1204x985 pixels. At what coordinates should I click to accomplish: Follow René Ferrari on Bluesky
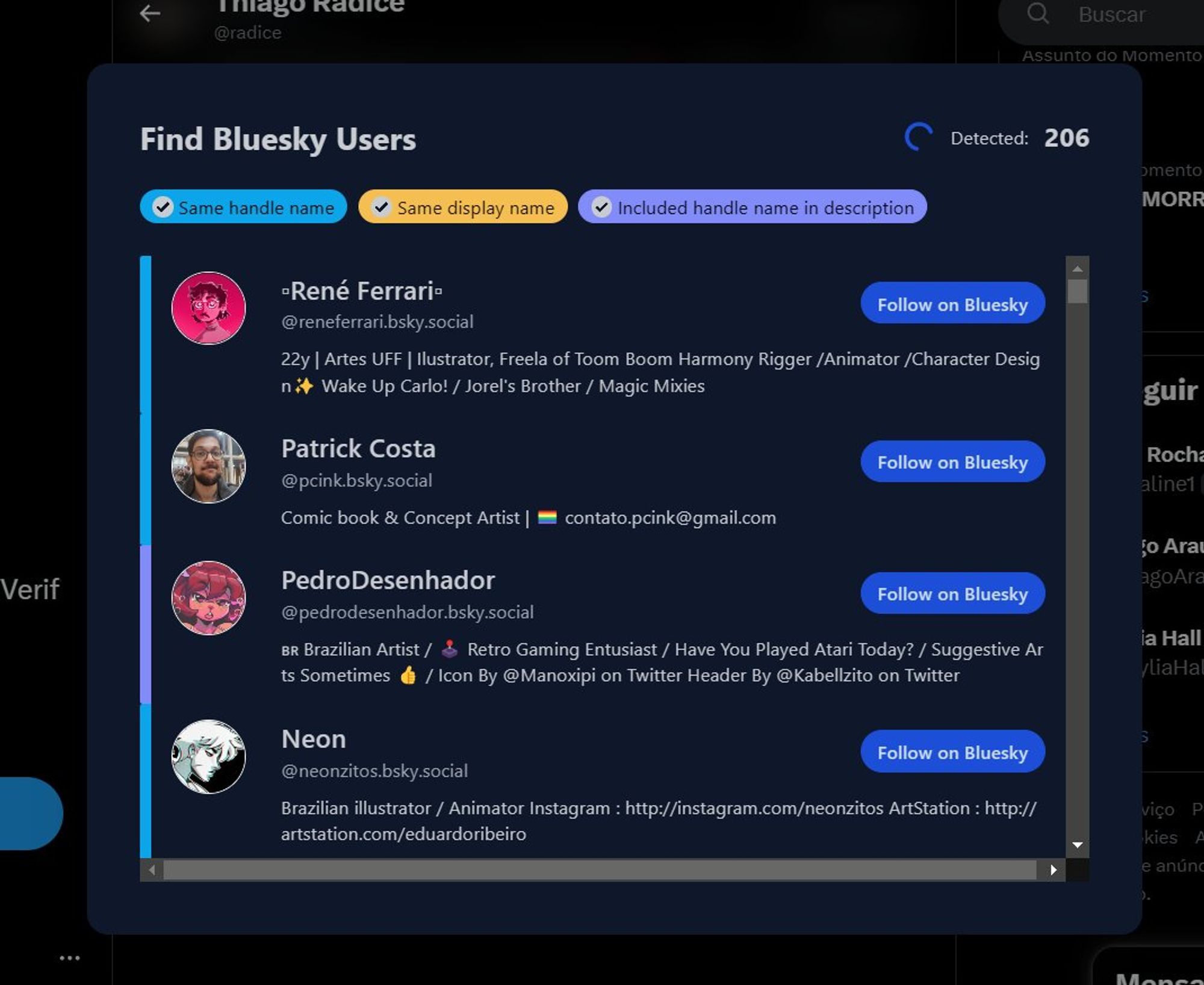pos(951,304)
